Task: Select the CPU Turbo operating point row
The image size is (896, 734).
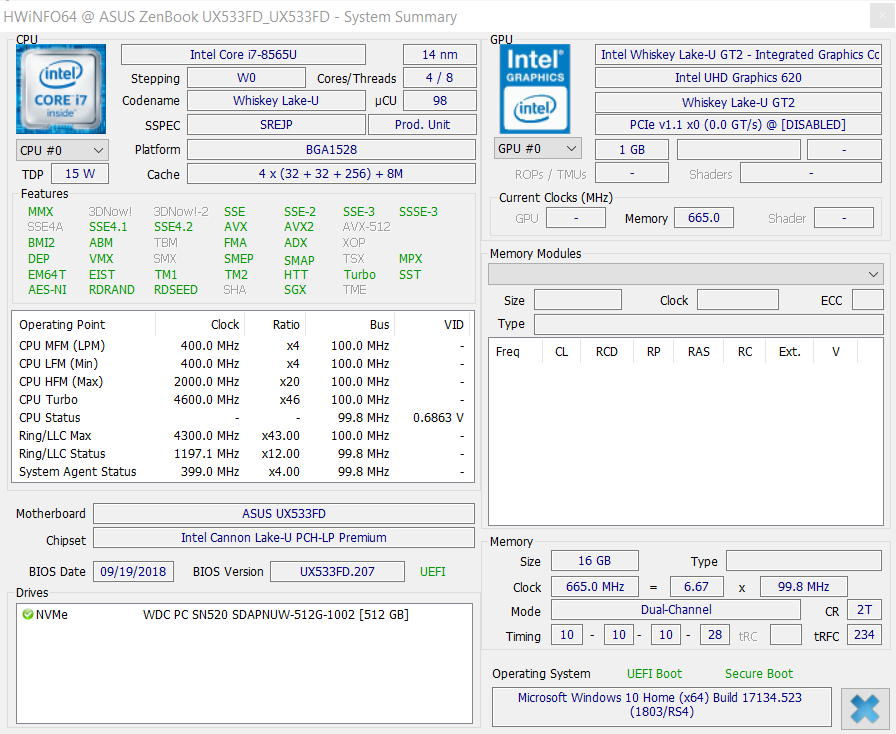Action: (243, 400)
